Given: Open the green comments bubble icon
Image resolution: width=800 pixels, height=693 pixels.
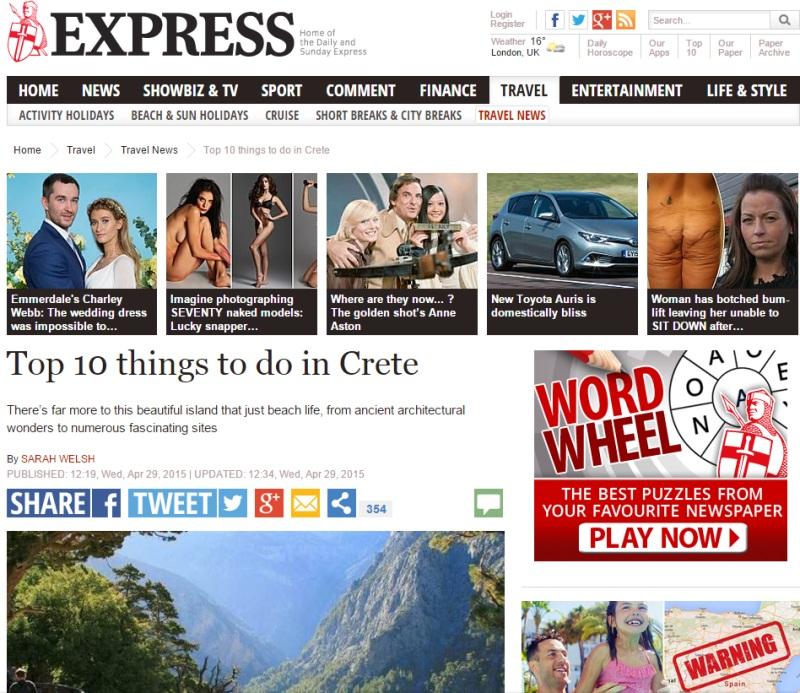Looking at the screenshot, I should coord(488,503).
